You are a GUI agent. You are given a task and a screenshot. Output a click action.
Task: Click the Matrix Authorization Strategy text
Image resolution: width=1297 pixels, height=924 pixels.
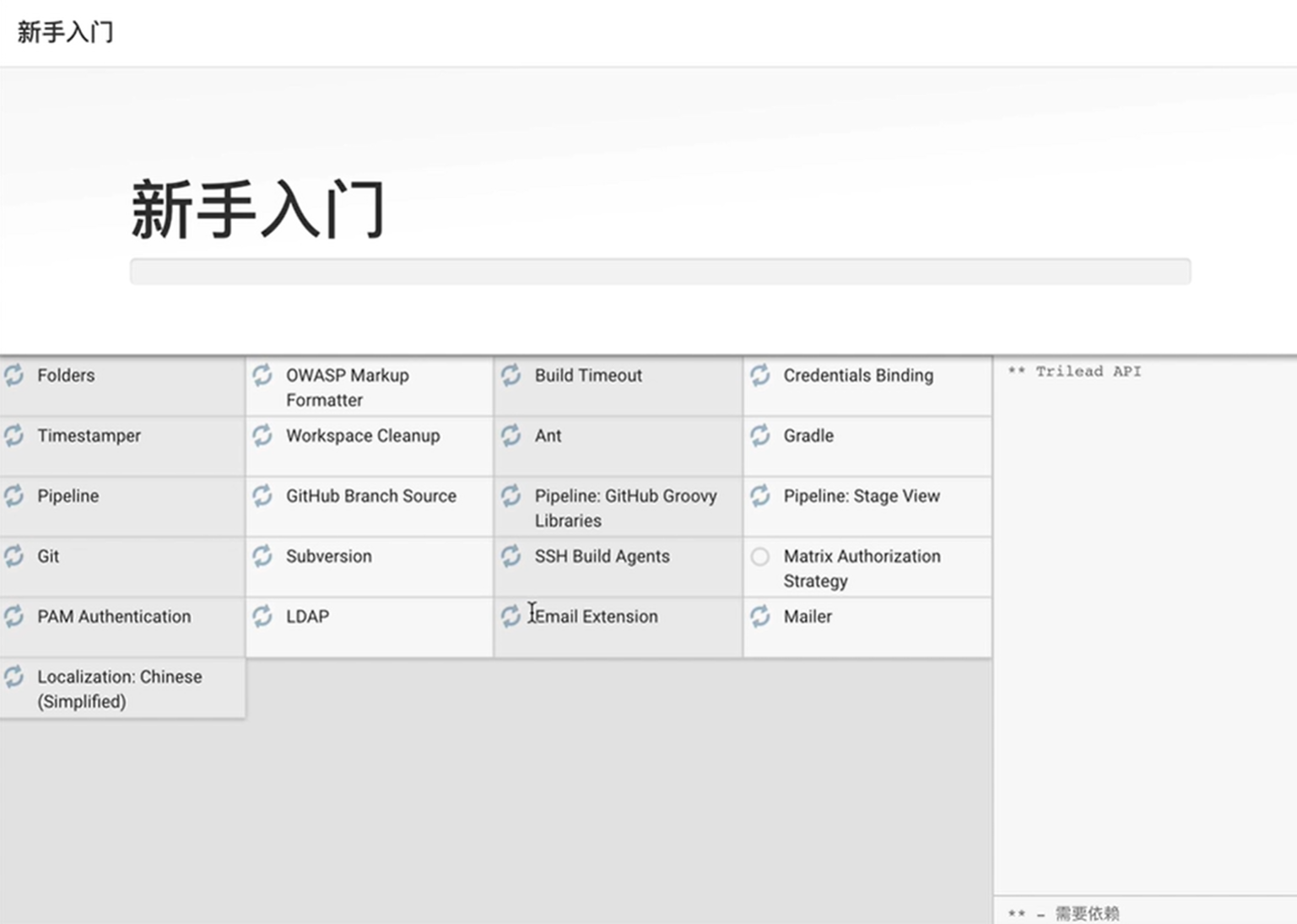[862, 569]
